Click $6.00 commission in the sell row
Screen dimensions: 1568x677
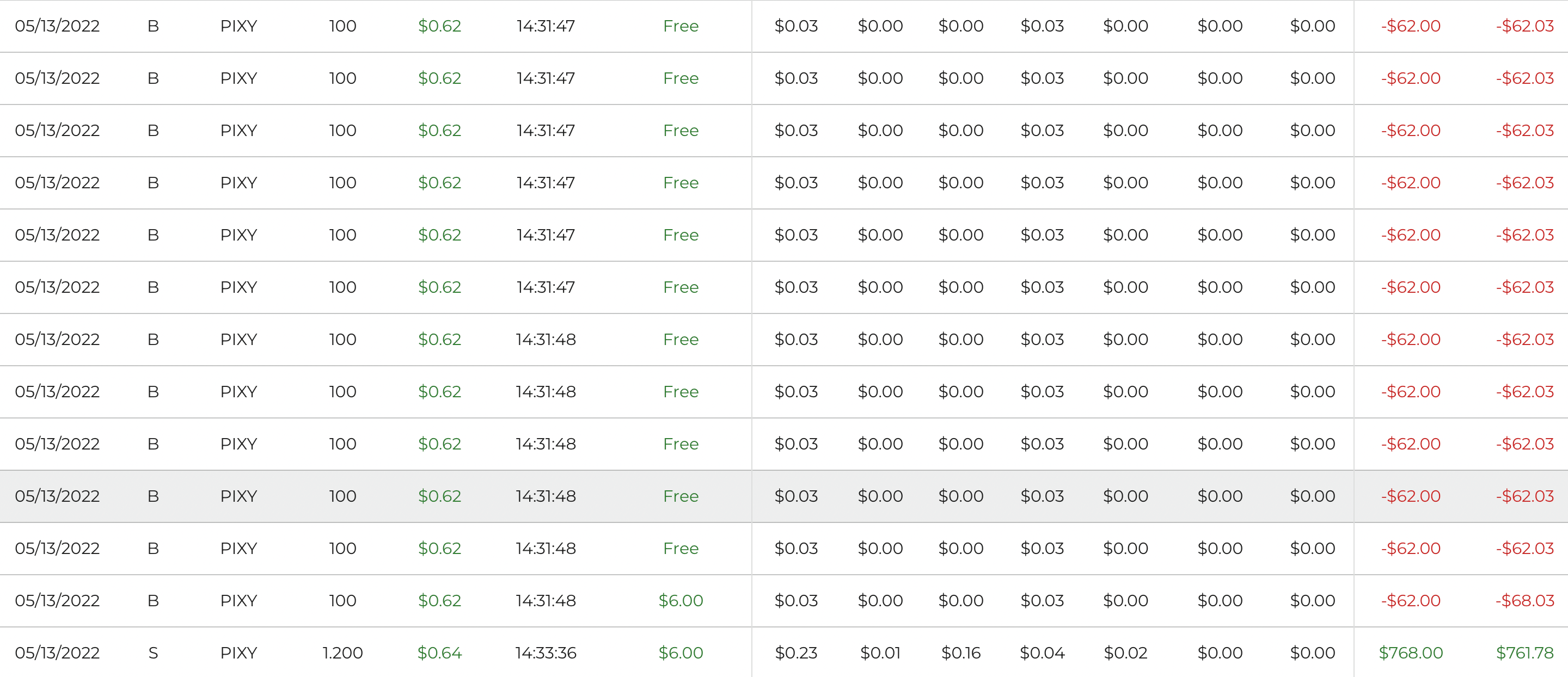(x=681, y=653)
